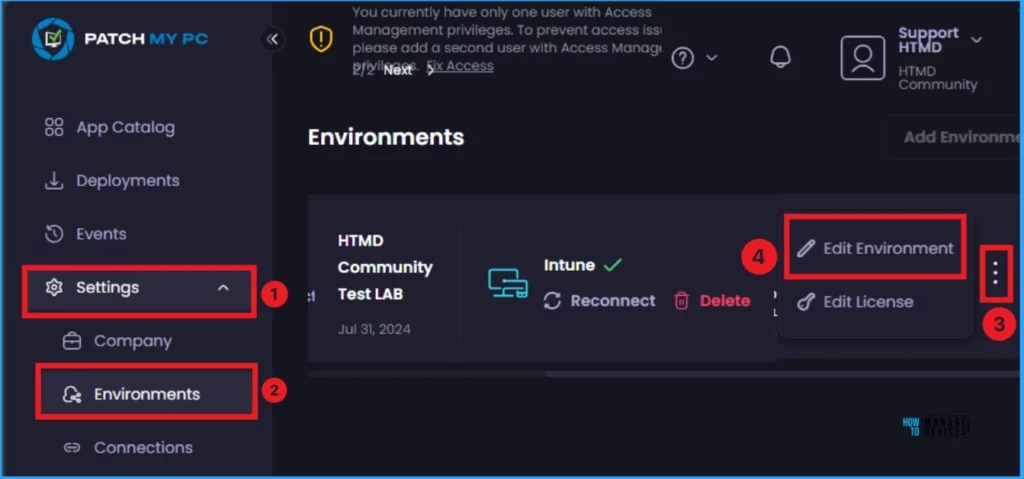Screen dimensions: 1024x479
Task: Click the HTMD Community account subtitle
Action: (938, 78)
